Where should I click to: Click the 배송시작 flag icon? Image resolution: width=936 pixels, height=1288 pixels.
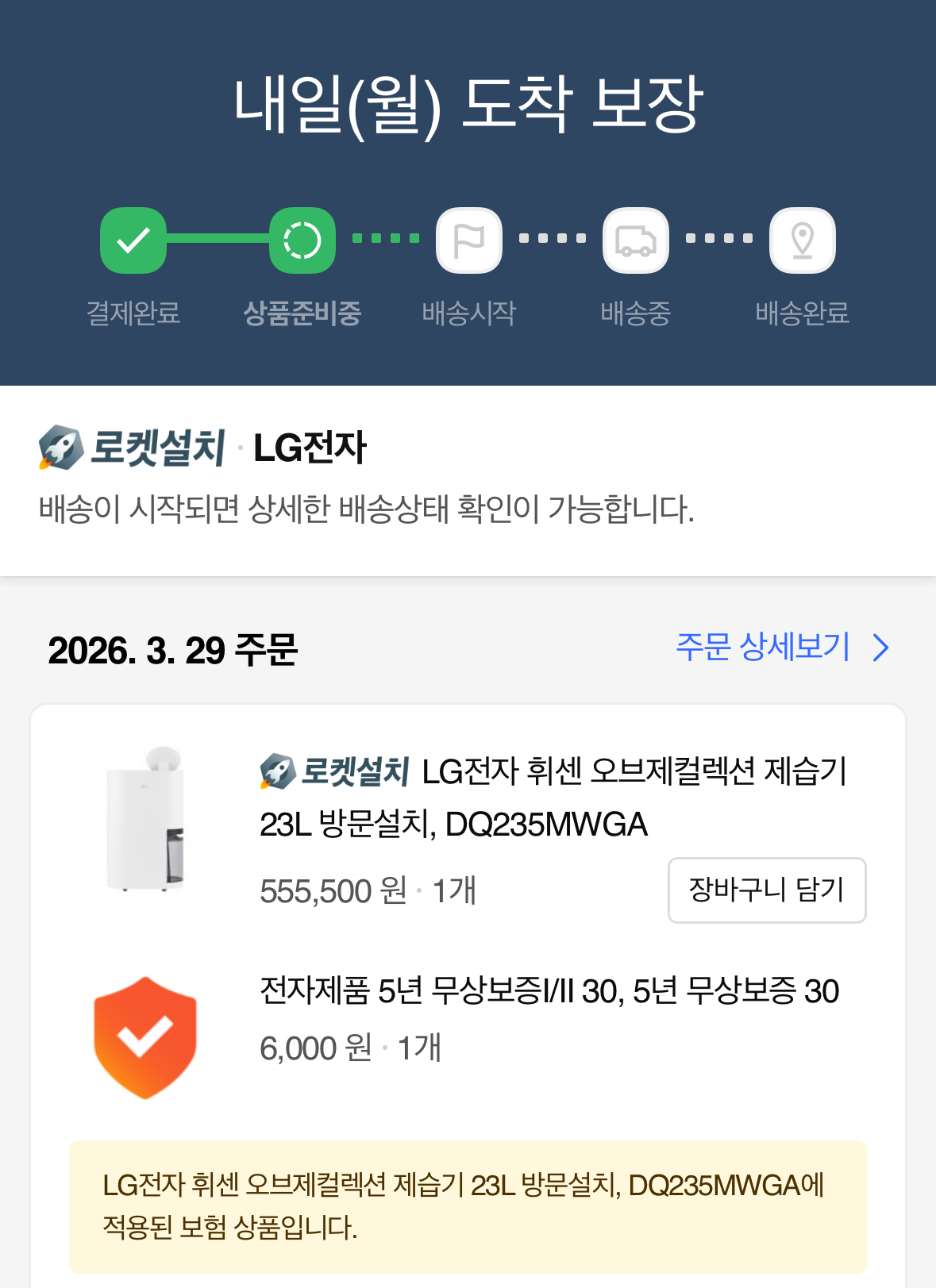coord(469,240)
